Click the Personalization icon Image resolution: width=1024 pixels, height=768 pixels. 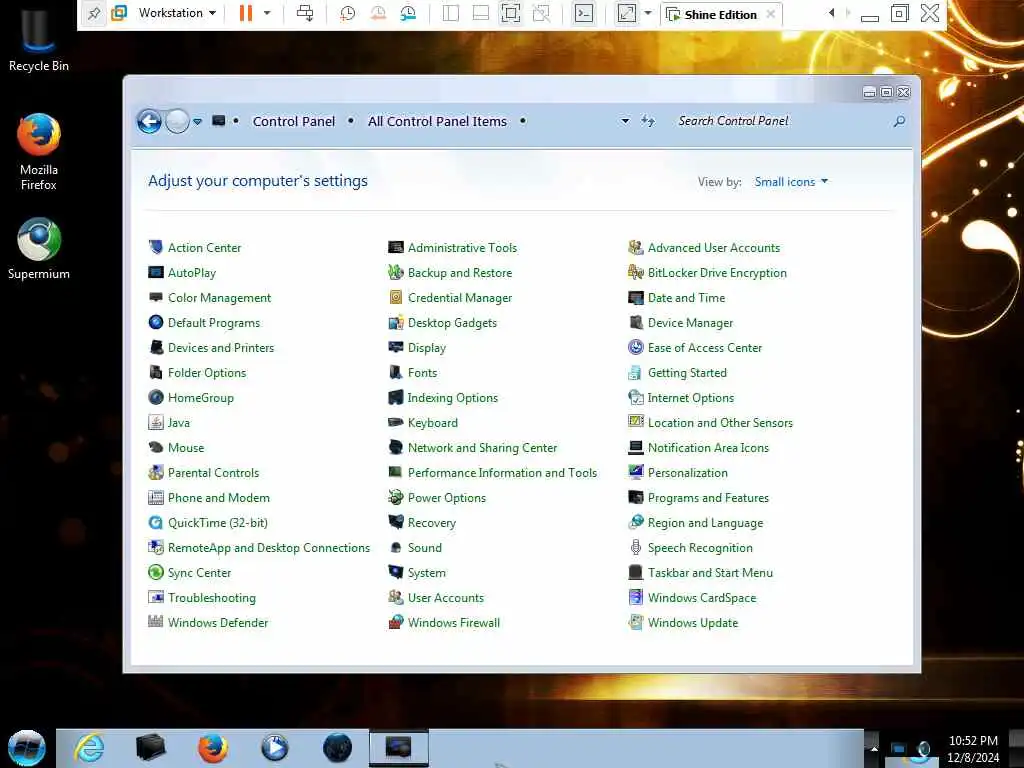pos(635,473)
